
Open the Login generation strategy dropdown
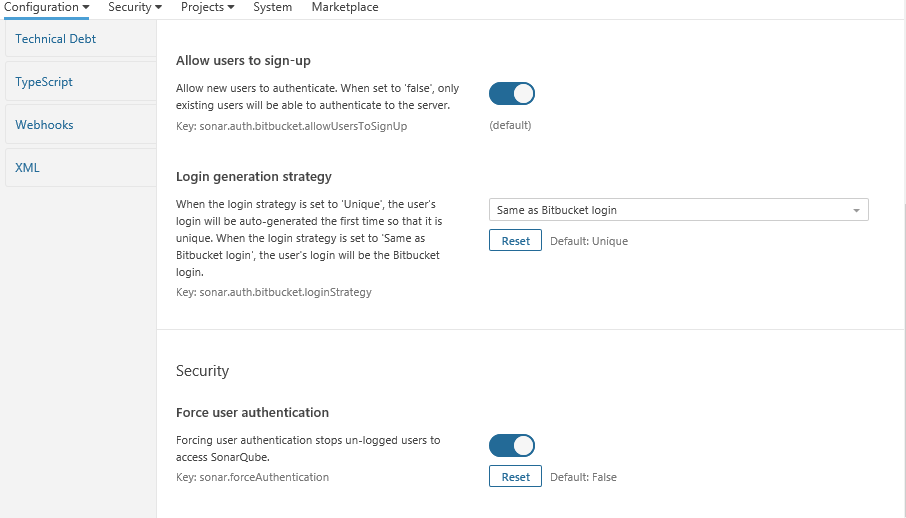678,210
